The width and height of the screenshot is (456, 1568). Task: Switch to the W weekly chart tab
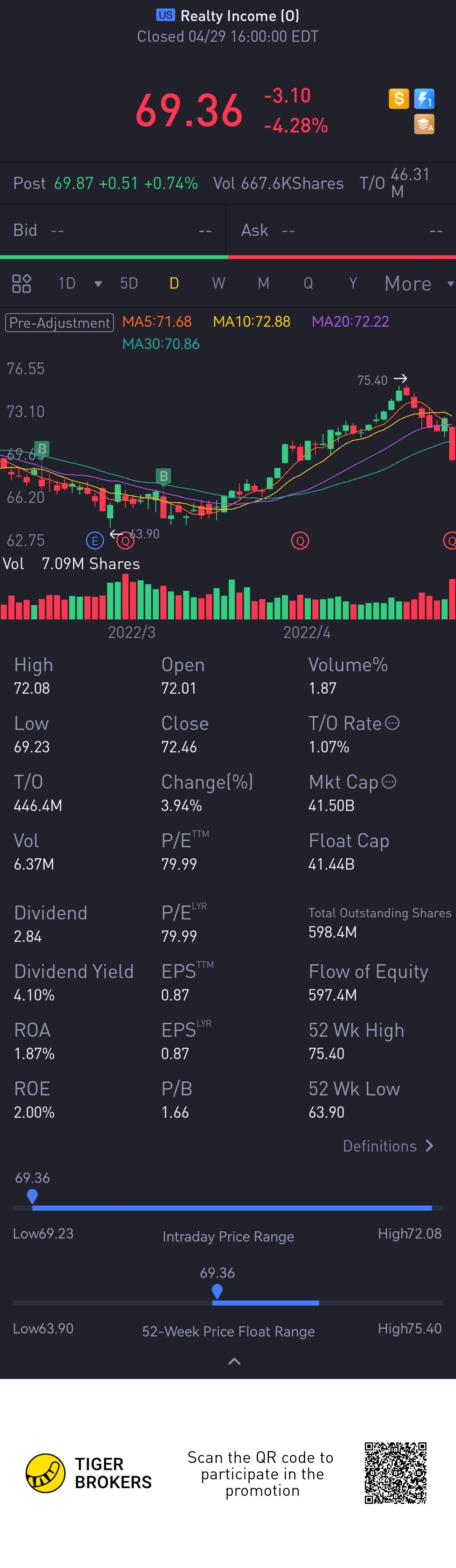click(x=219, y=283)
